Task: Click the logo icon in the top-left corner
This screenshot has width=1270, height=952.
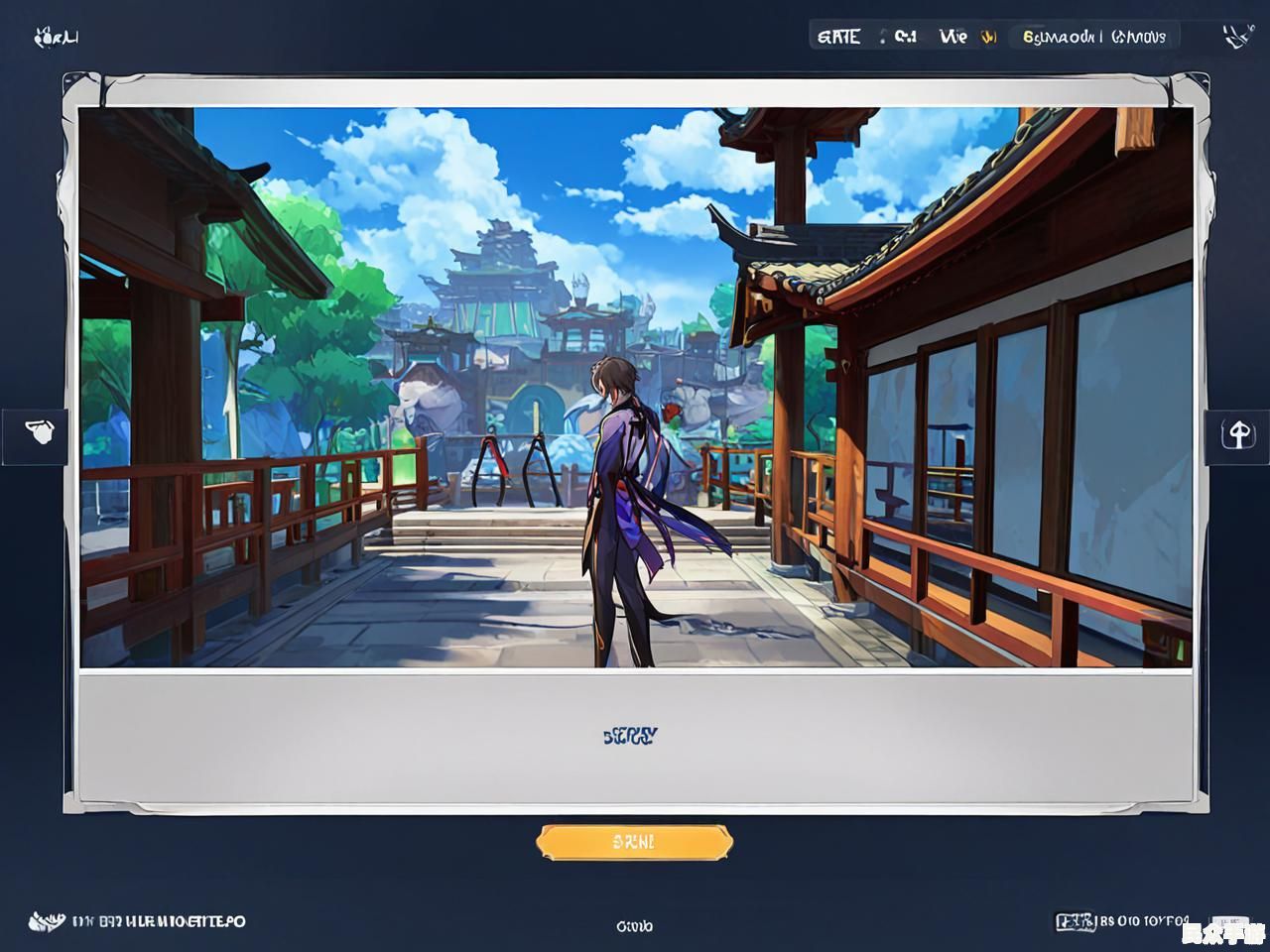Action: [57, 38]
